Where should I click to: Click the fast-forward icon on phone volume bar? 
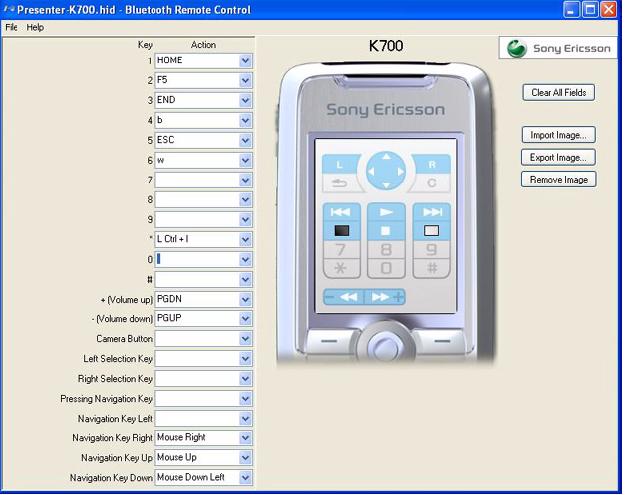381,297
